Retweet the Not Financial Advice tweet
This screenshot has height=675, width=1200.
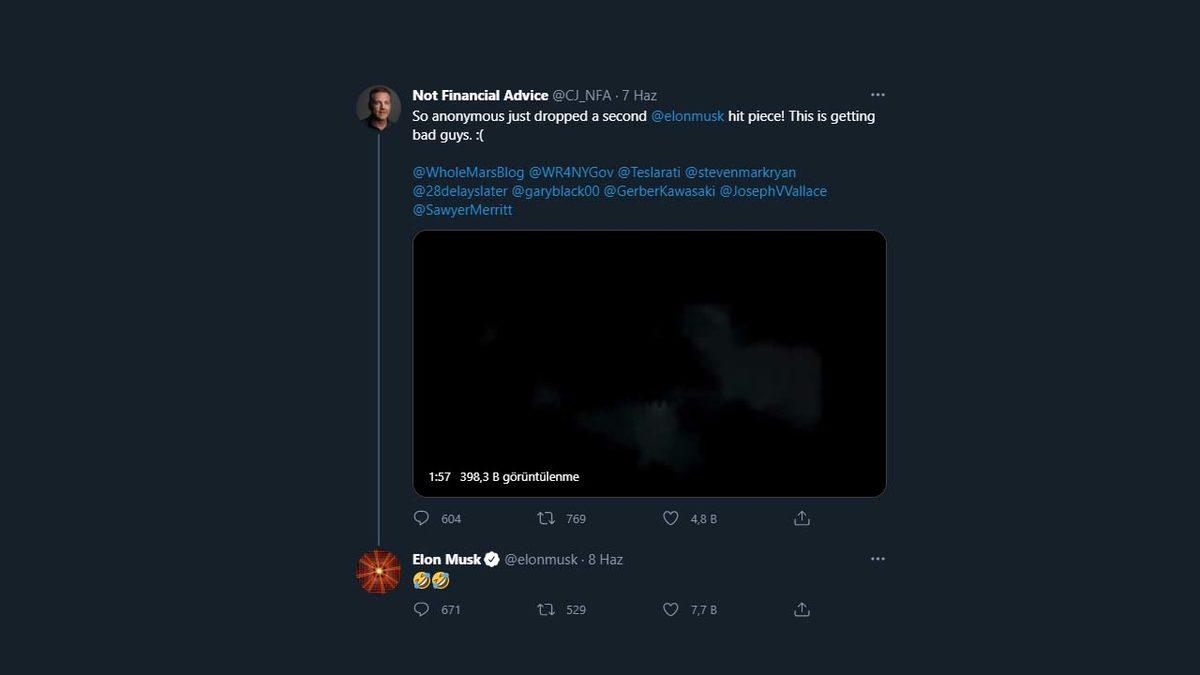[545, 518]
